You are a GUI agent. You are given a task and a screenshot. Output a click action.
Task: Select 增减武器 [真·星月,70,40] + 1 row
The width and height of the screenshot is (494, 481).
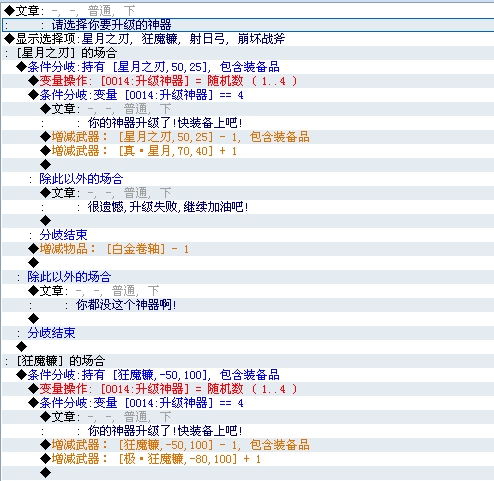pyautogui.click(x=248, y=151)
